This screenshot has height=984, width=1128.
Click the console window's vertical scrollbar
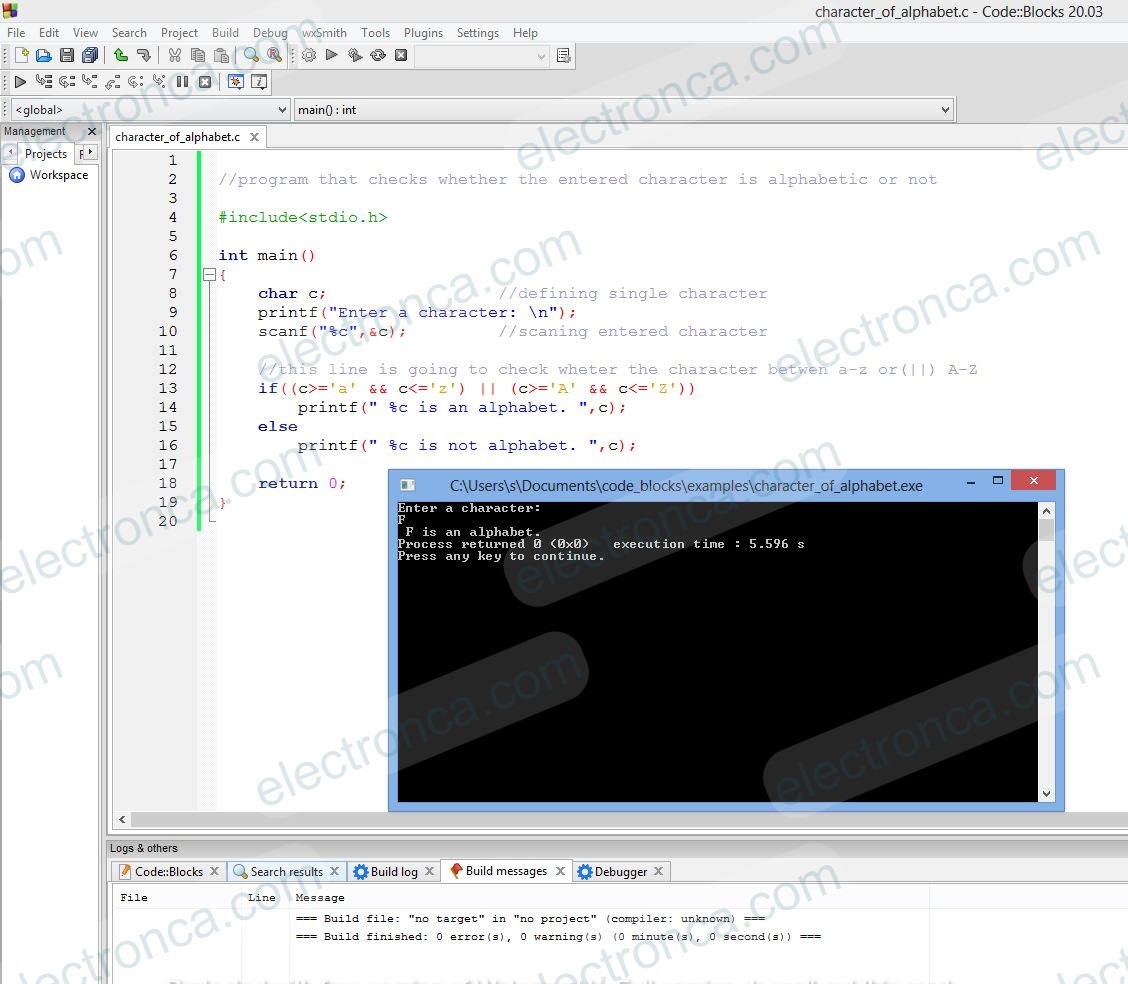tap(1046, 650)
